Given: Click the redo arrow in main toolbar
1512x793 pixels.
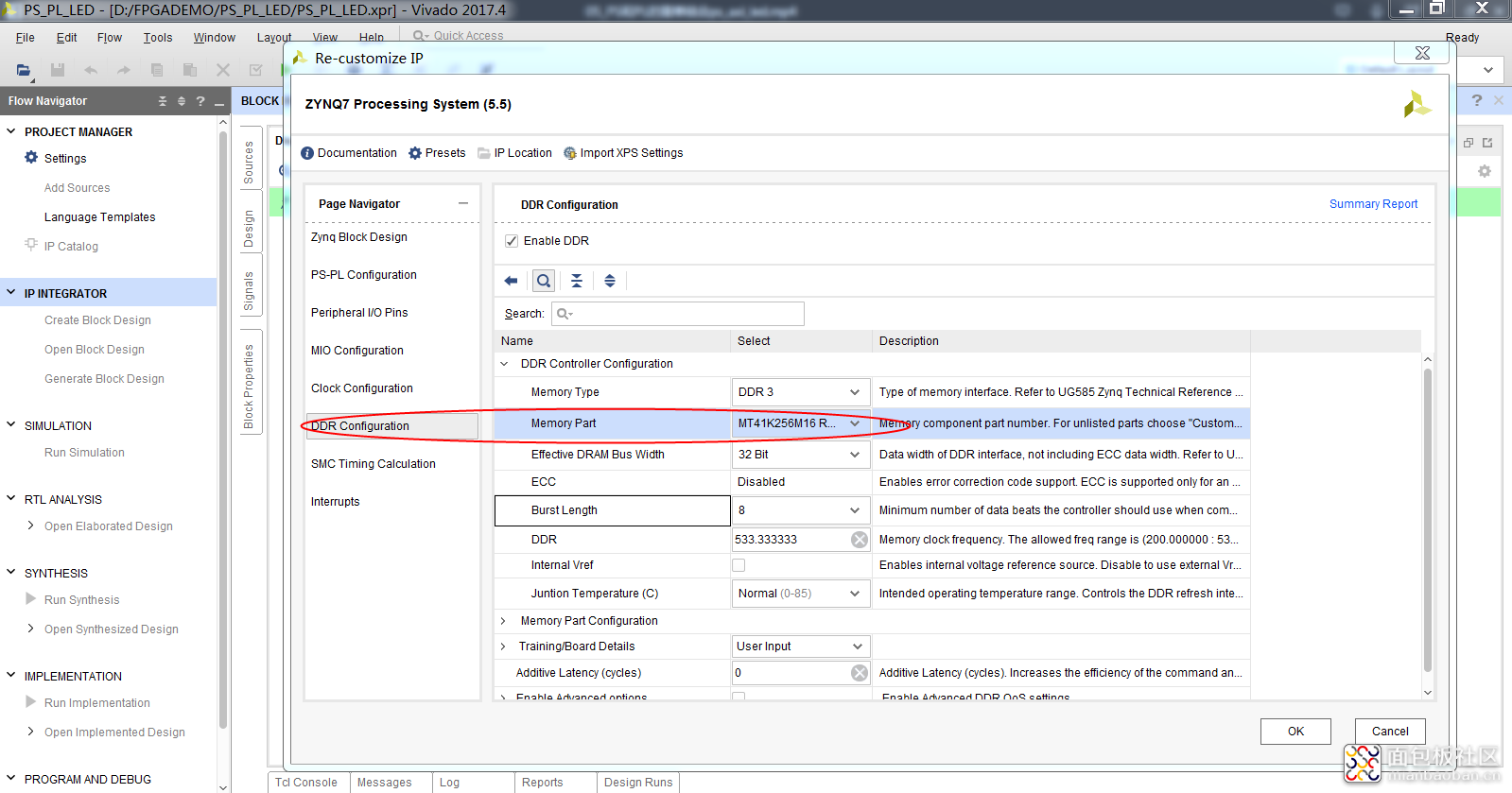Looking at the screenshot, I should pos(123,70).
